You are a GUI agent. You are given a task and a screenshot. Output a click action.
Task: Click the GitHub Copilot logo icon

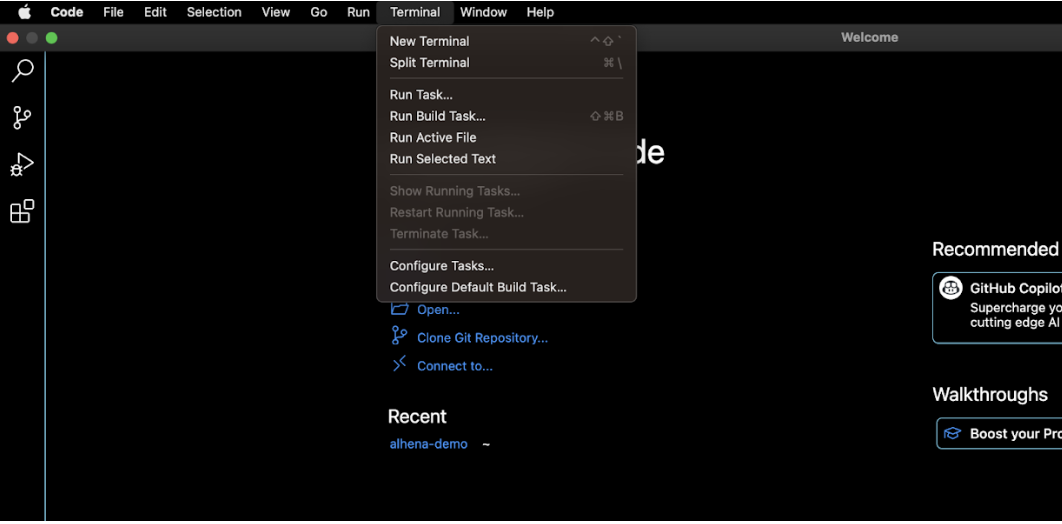(x=951, y=288)
